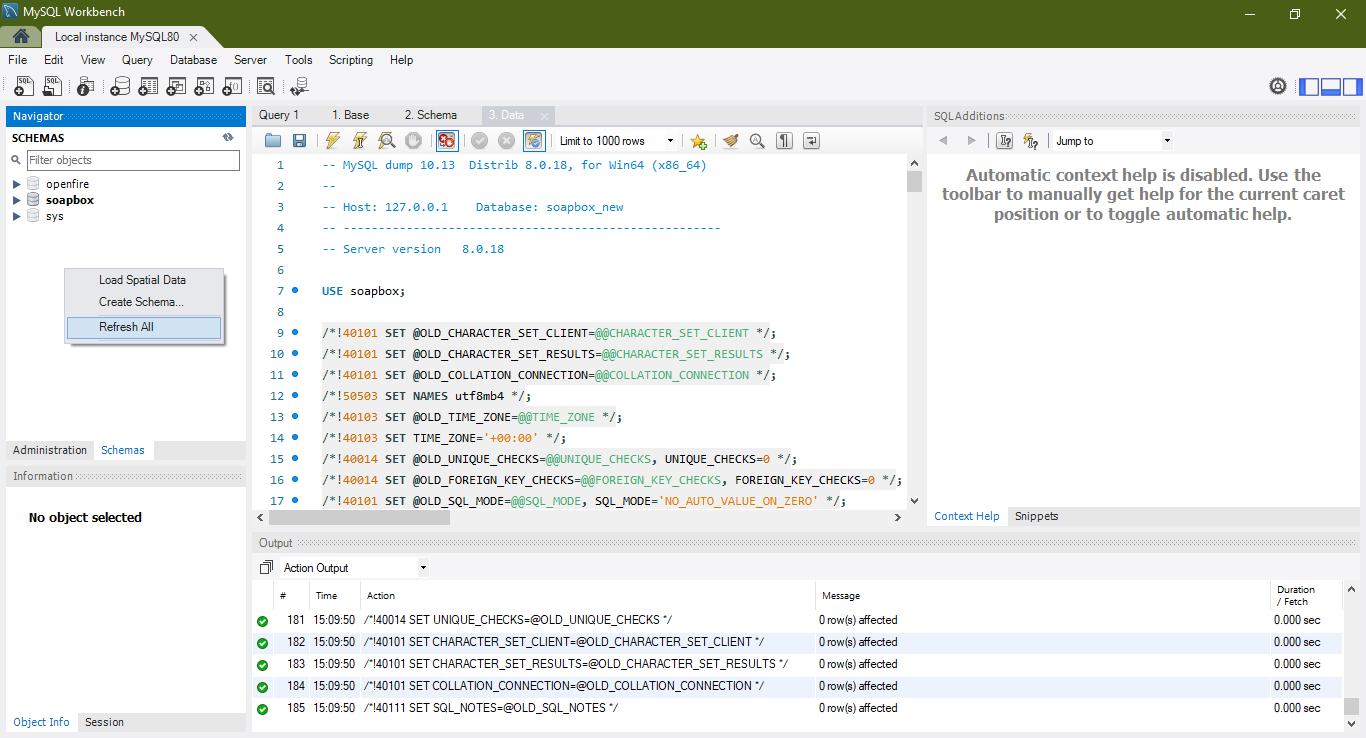The image size is (1366, 738).
Task: Expand the openfire schema tree node
Action: click(x=17, y=184)
